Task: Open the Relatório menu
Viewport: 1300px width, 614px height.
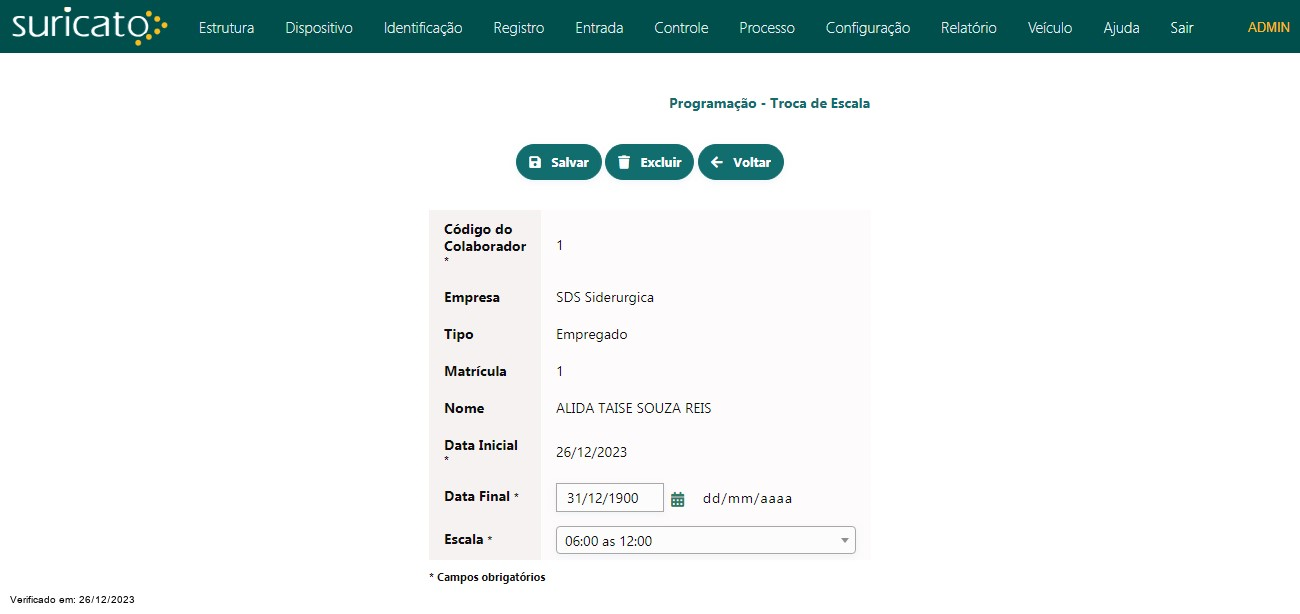Action: click(969, 28)
